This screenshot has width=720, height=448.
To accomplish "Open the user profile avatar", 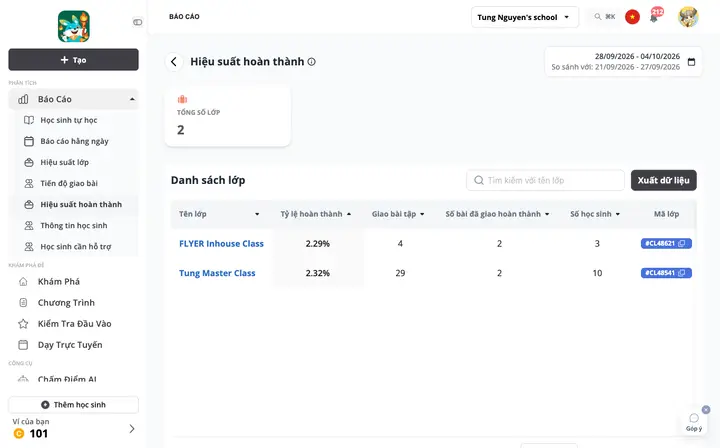I will coord(688,17).
